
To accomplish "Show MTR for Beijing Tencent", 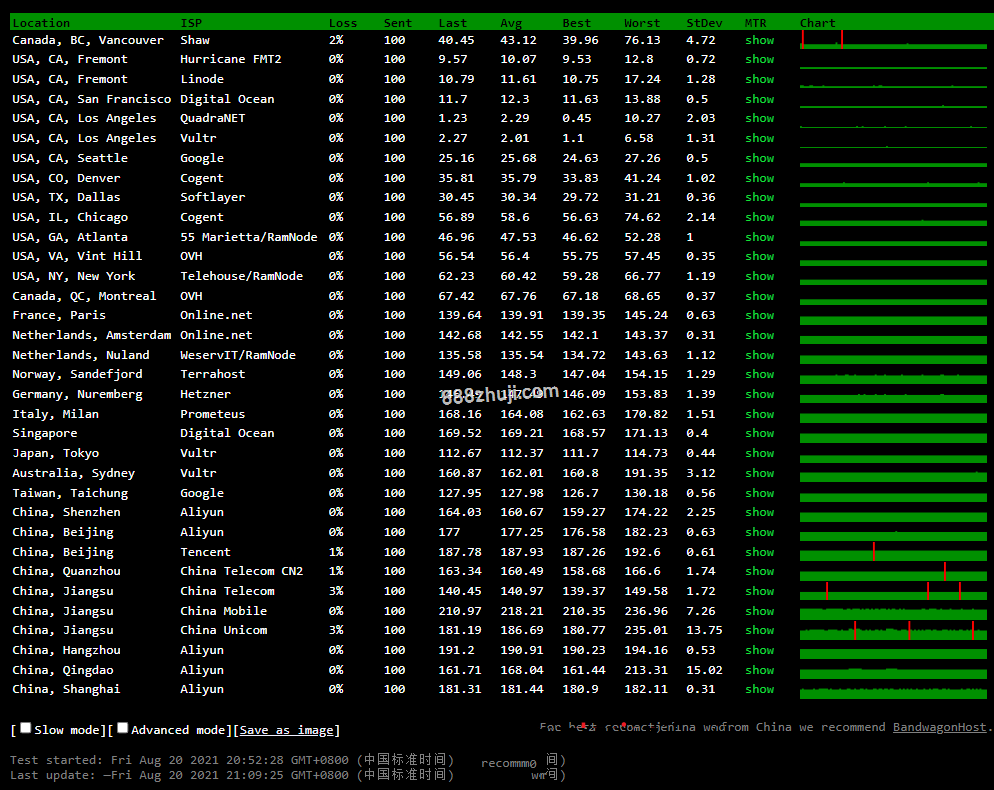I will tap(759, 552).
